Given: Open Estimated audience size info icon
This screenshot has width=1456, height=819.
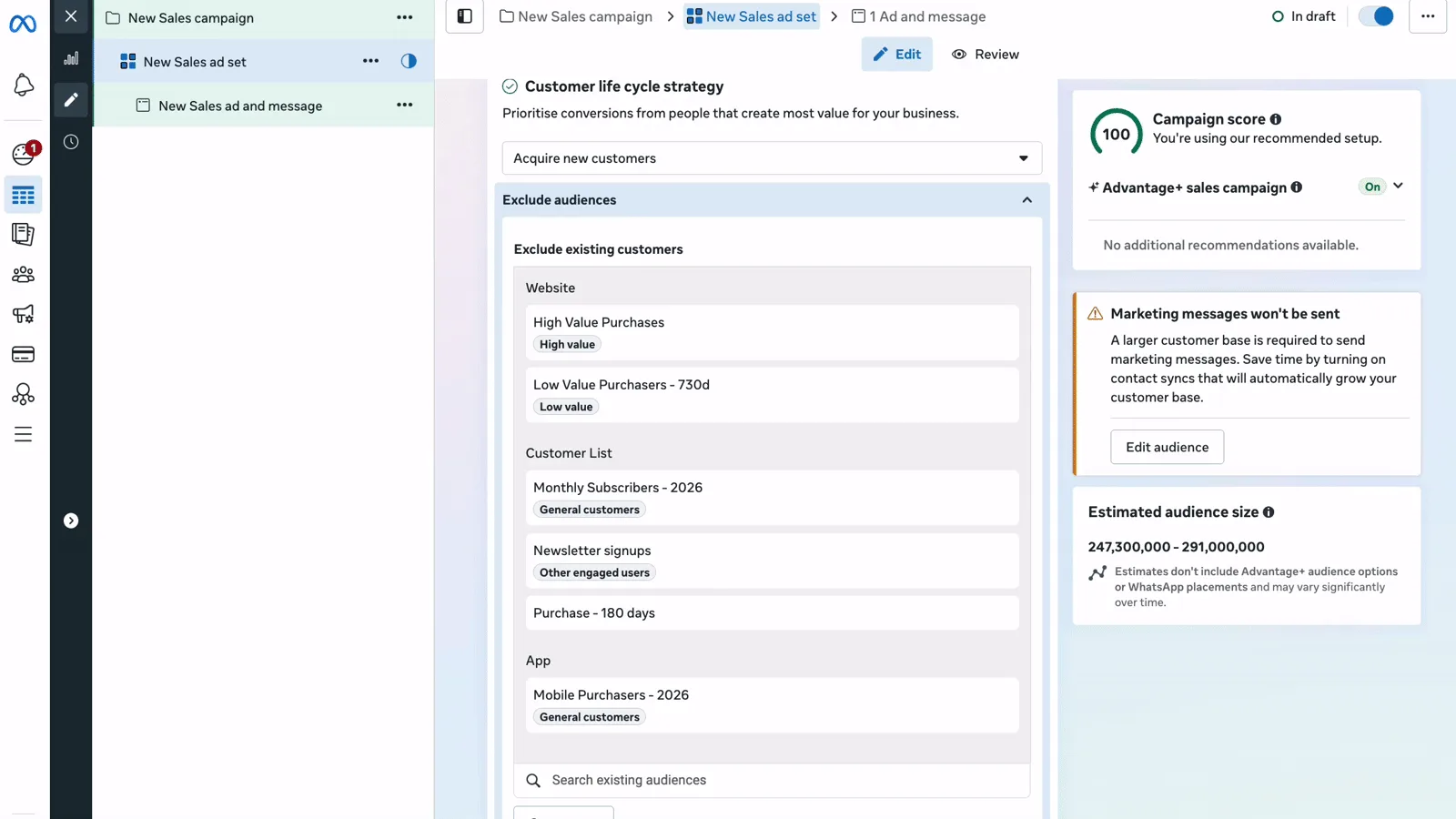Looking at the screenshot, I should tap(1269, 512).
